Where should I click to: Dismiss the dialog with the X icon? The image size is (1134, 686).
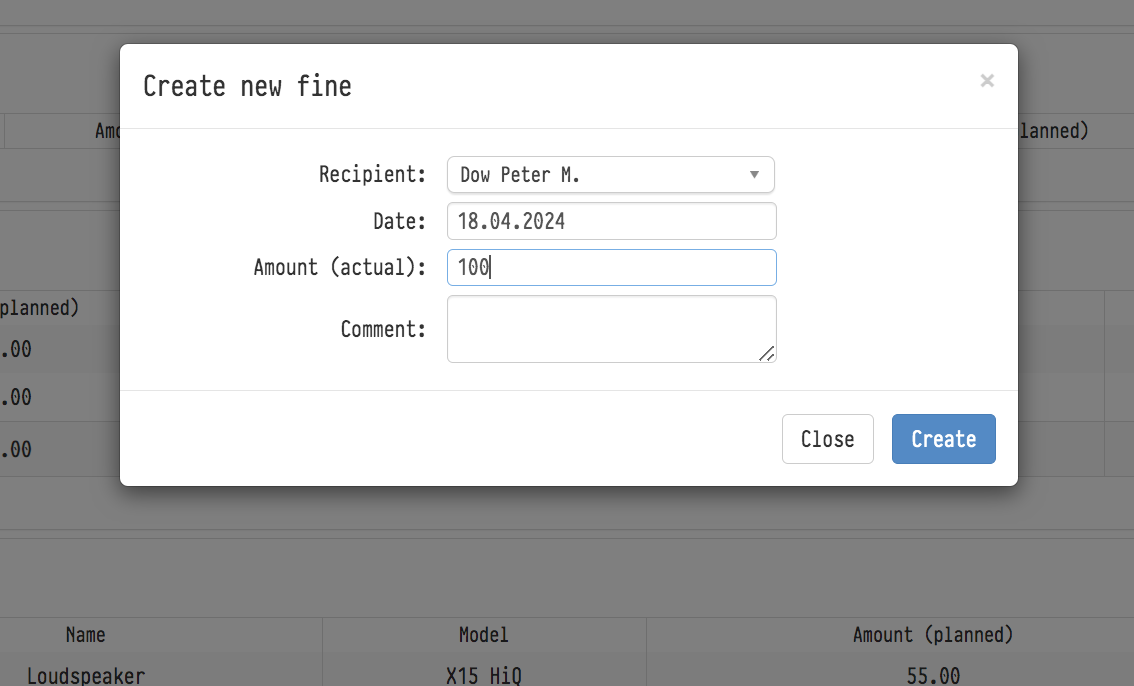pos(987,81)
